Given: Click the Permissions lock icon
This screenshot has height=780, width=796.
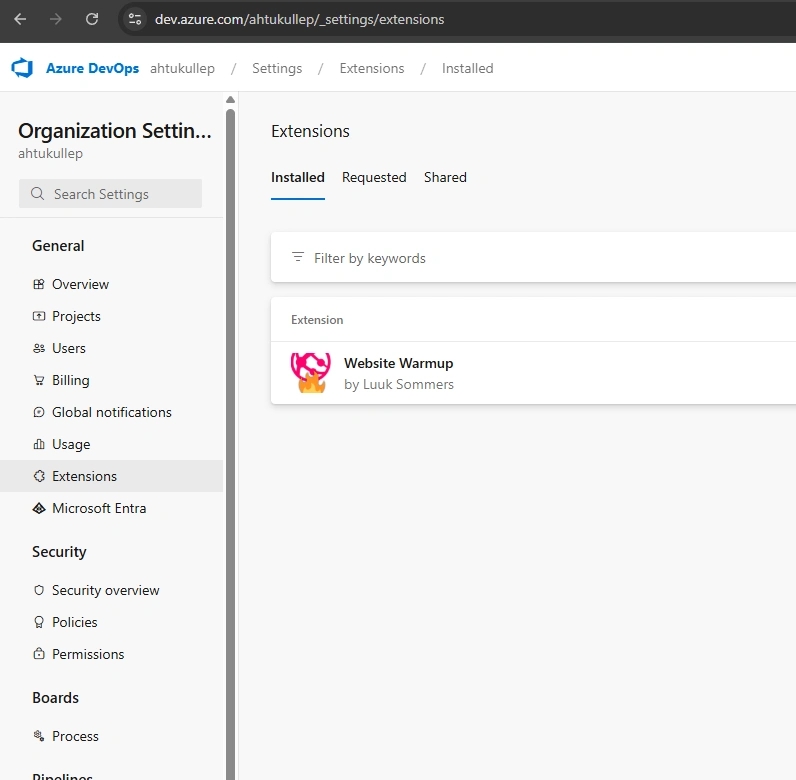Looking at the screenshot, I should pos(39,654).
